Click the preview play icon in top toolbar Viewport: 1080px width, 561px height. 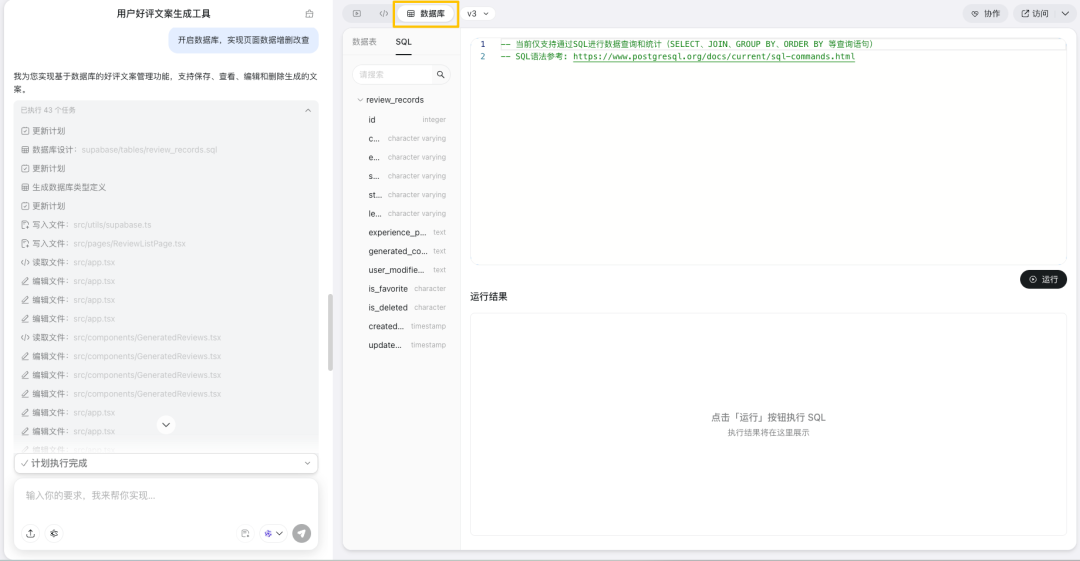[x=357, y=14]
